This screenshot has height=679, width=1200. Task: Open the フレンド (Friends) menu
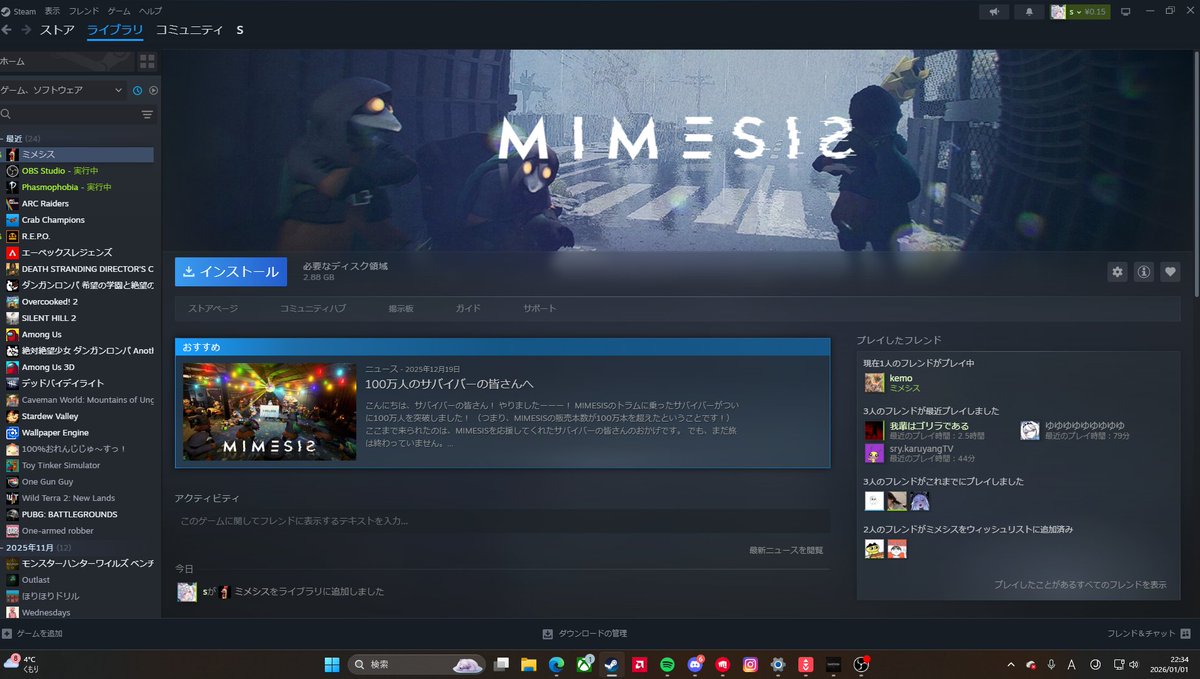84,11
